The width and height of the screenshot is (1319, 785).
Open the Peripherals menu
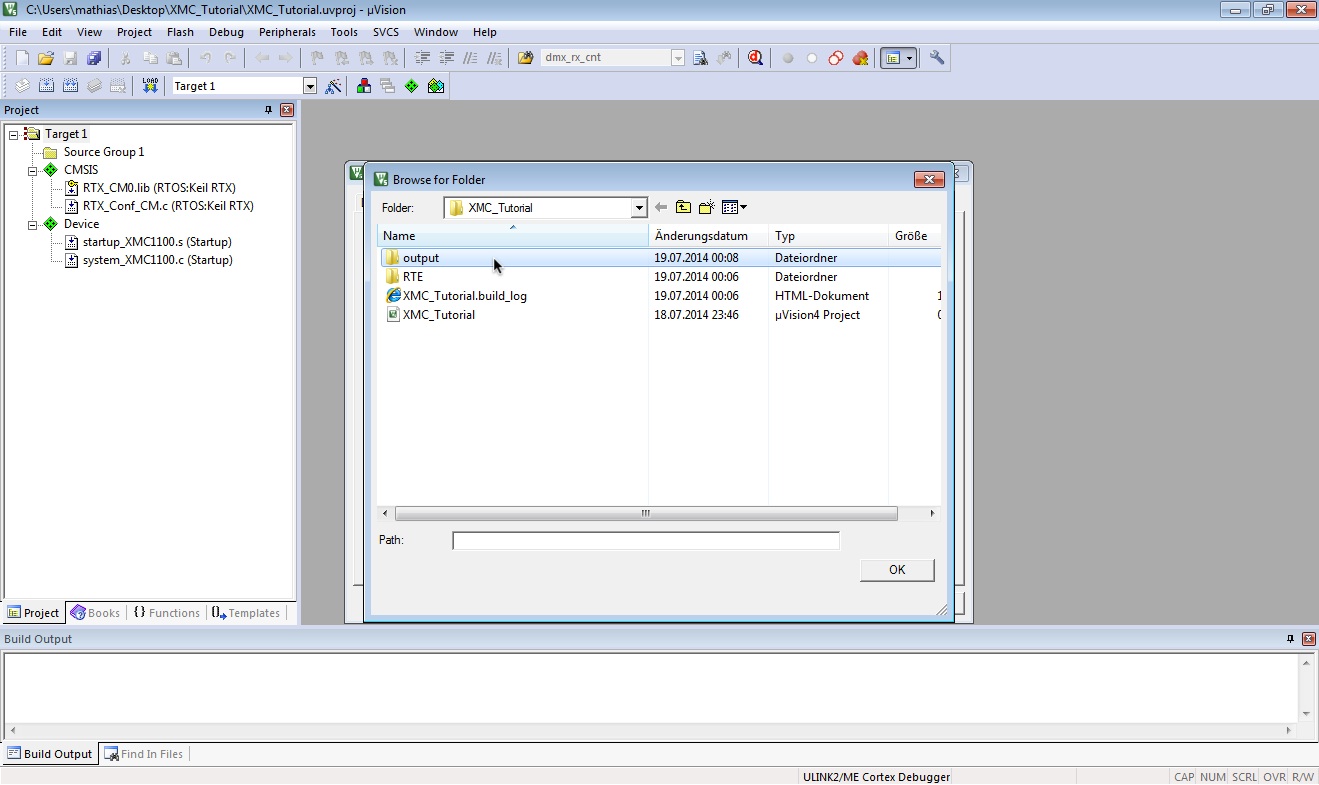coord(287,32)
